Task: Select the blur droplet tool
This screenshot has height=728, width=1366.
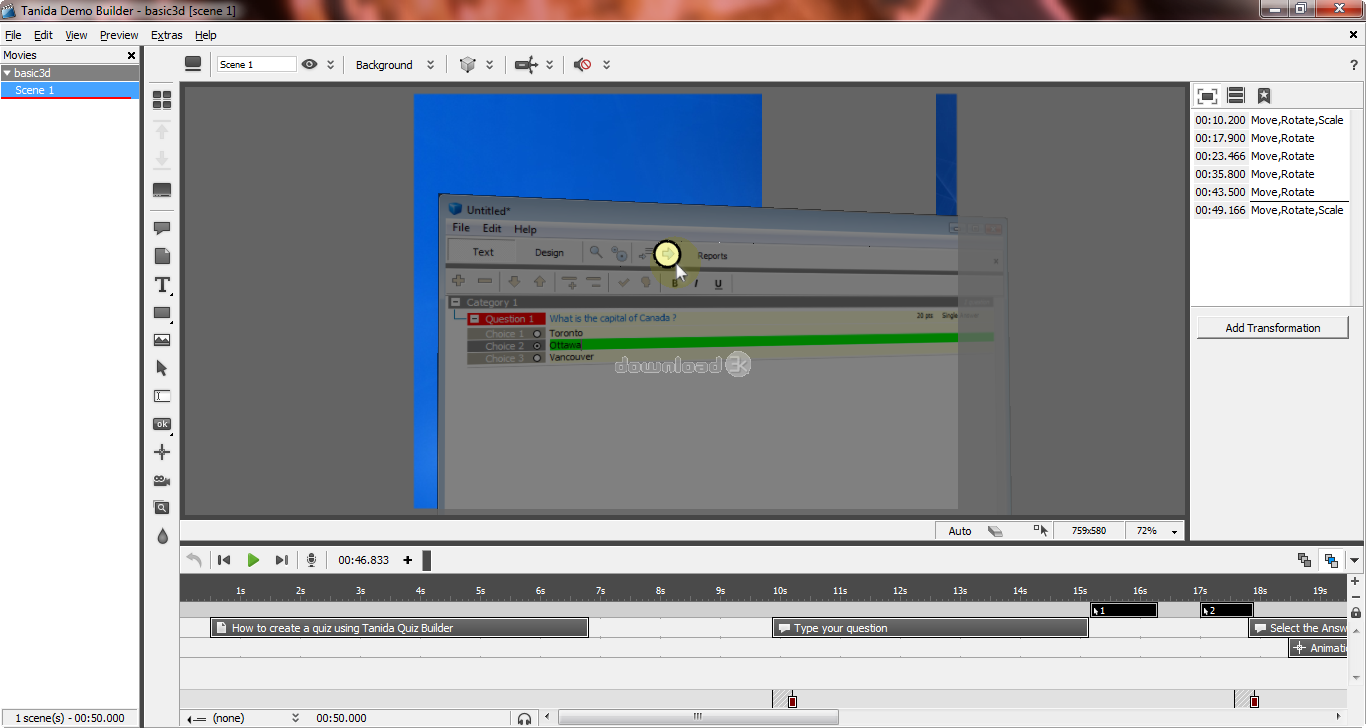Action: 162,536
